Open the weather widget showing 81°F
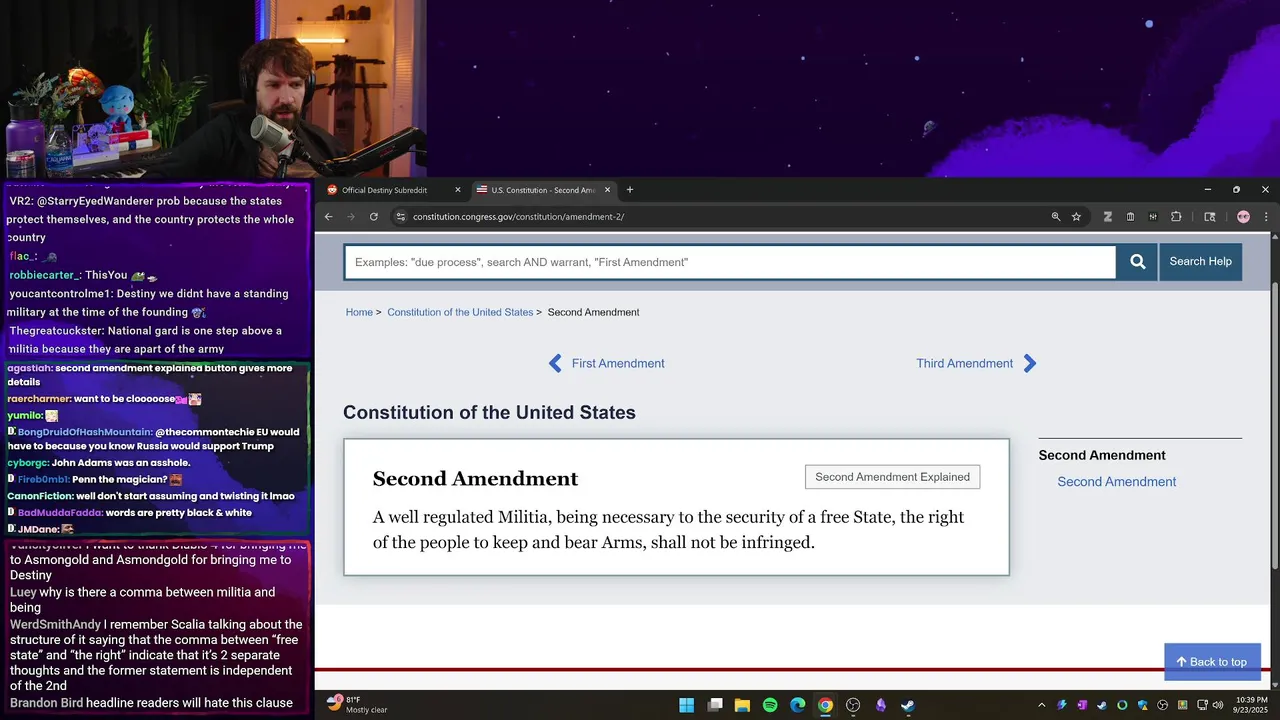The height and width of the screenshot is (720, 1280). 358,705
